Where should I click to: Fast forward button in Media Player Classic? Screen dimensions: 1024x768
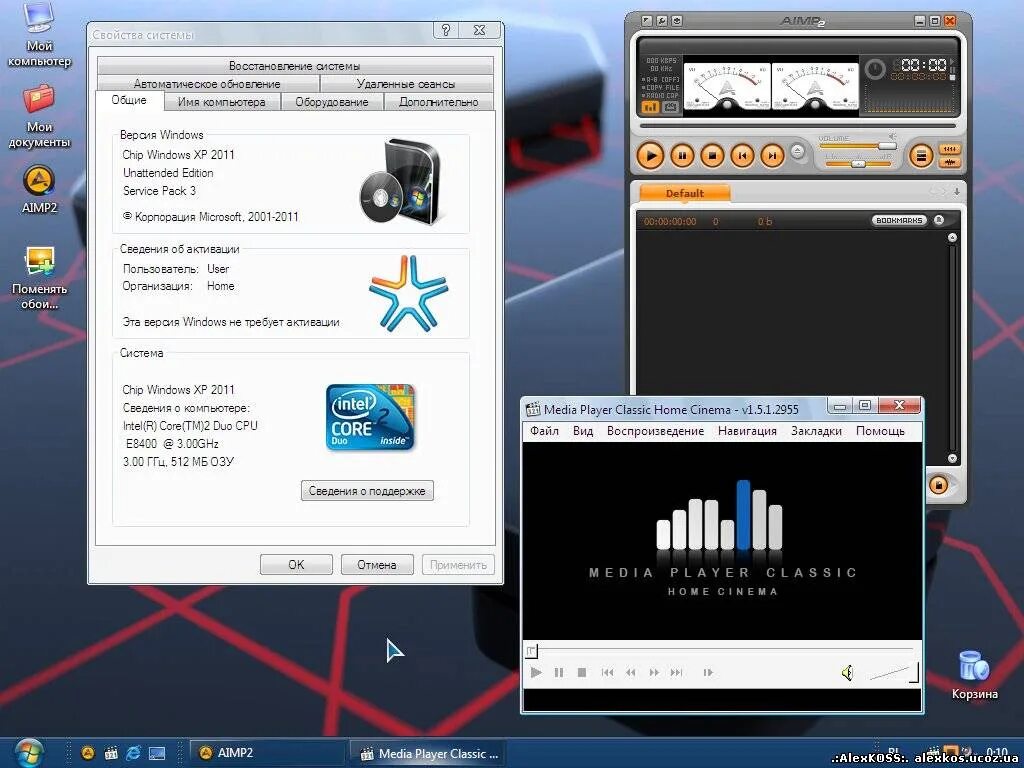click(x=654, y=673)
